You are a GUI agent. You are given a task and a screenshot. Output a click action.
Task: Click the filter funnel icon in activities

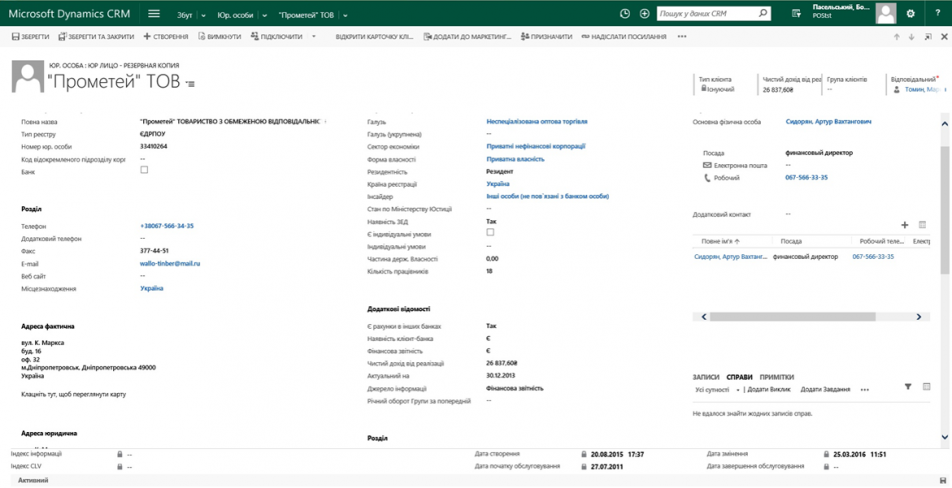click(x=908, y=387)
